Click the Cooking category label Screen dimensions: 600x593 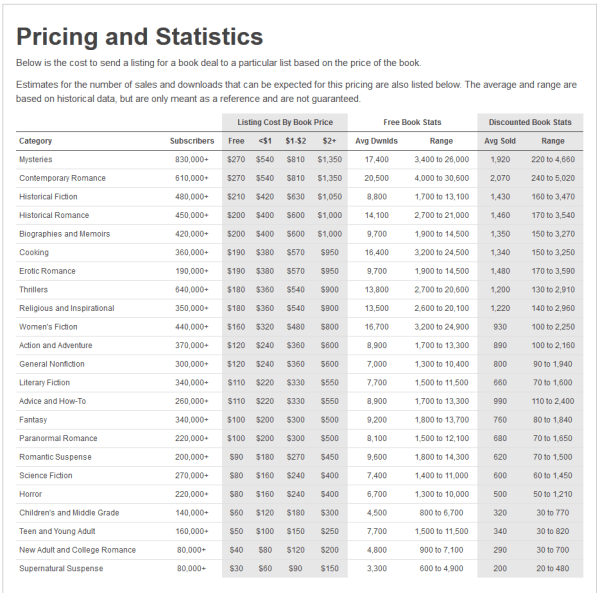click(x=34, y=253)
